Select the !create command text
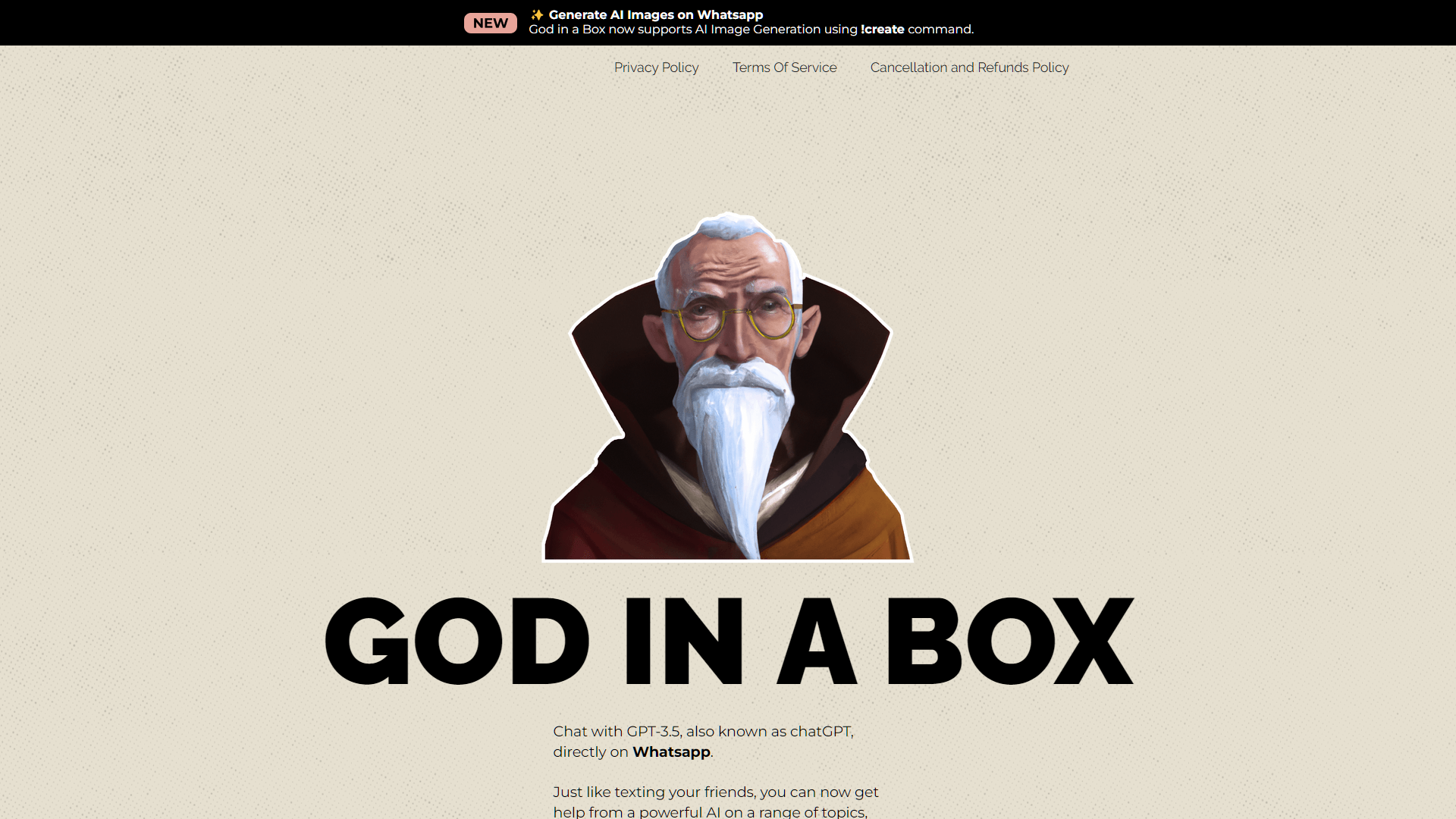This screenshot has height=819, width=1456. pyautogui.click(x=882, y=29)
